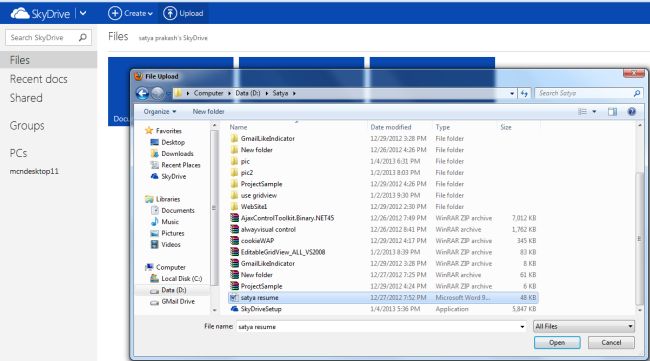Select alwayvisual control archive icon
650x361 pixels.
click(235, 229)
